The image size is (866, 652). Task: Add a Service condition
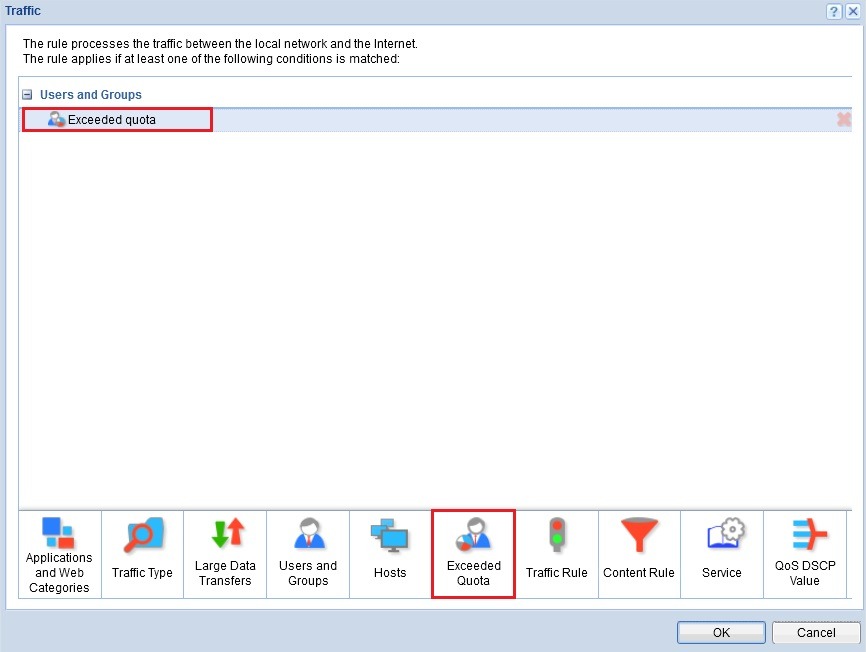click(x=721, y=554)
